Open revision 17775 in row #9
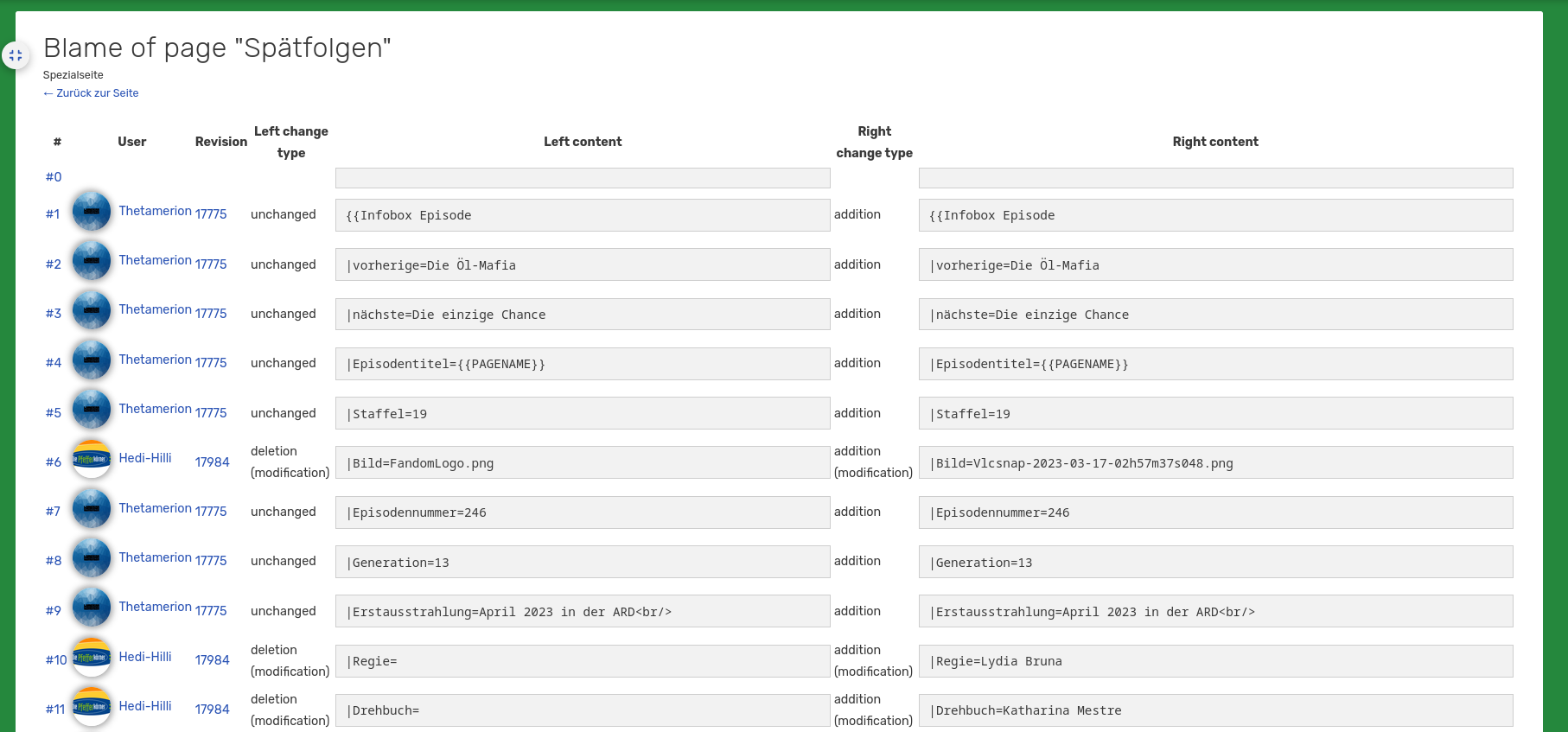Image resolution: width=1568 pixels, height=732 pixels. point(211,611)
